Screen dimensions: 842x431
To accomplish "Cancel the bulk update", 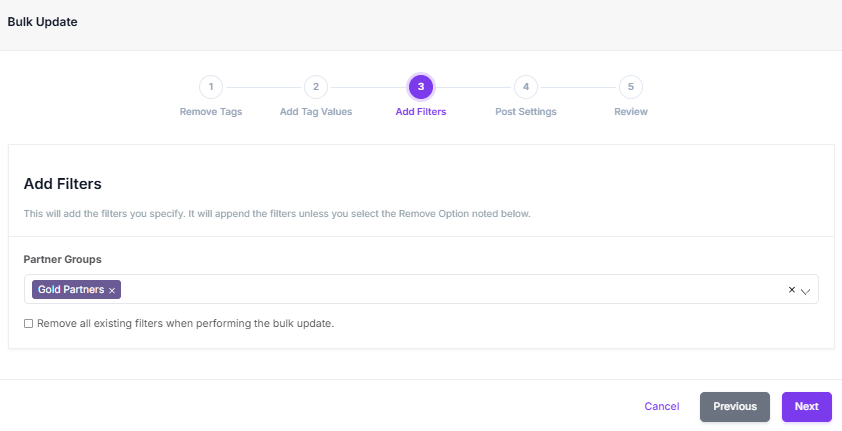I will coord(662,407).
